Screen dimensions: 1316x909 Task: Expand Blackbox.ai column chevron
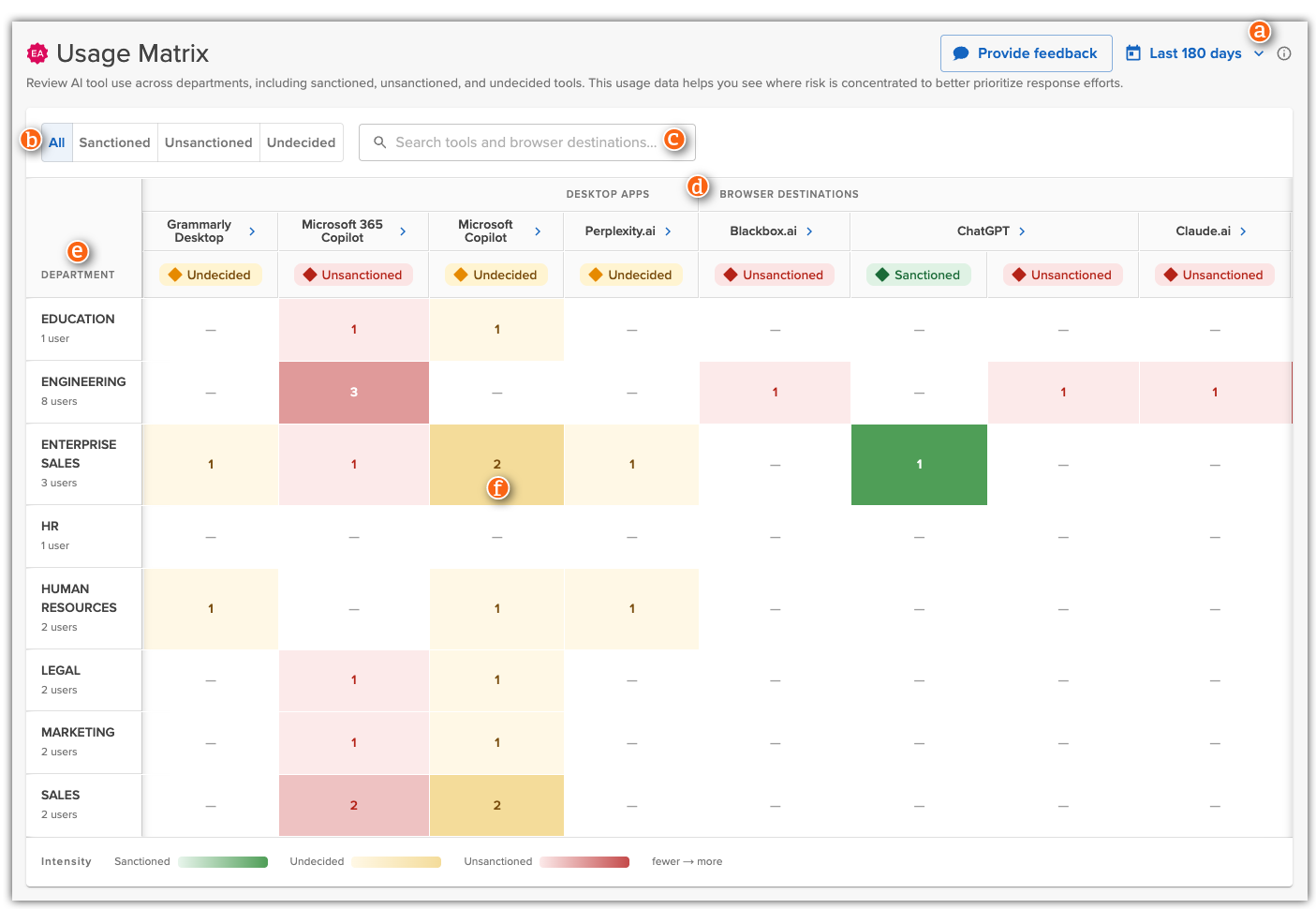click(809, 231)
